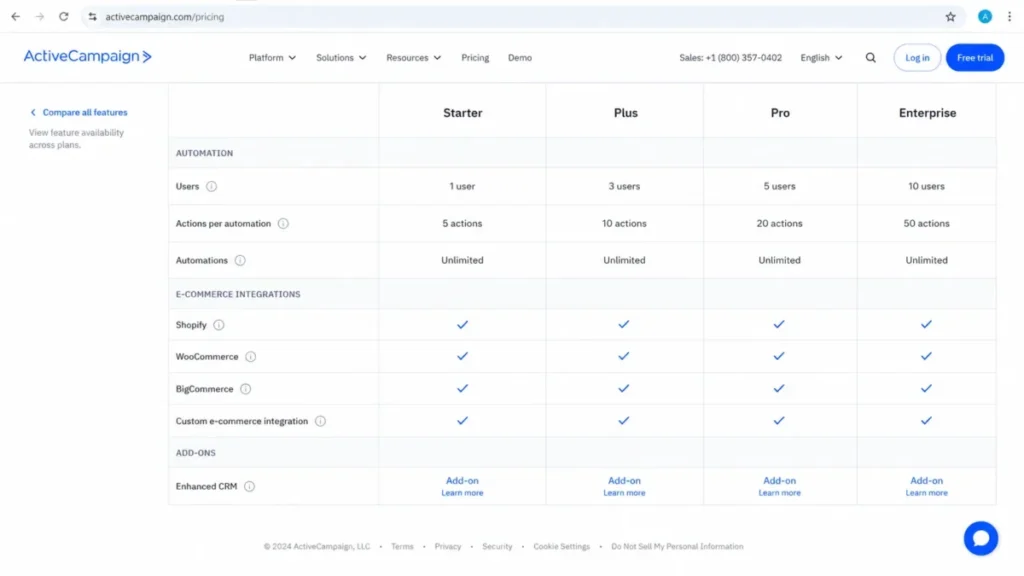Open the Security footer link
Screen dimensions: 1024x576
(x=497, y=547)
